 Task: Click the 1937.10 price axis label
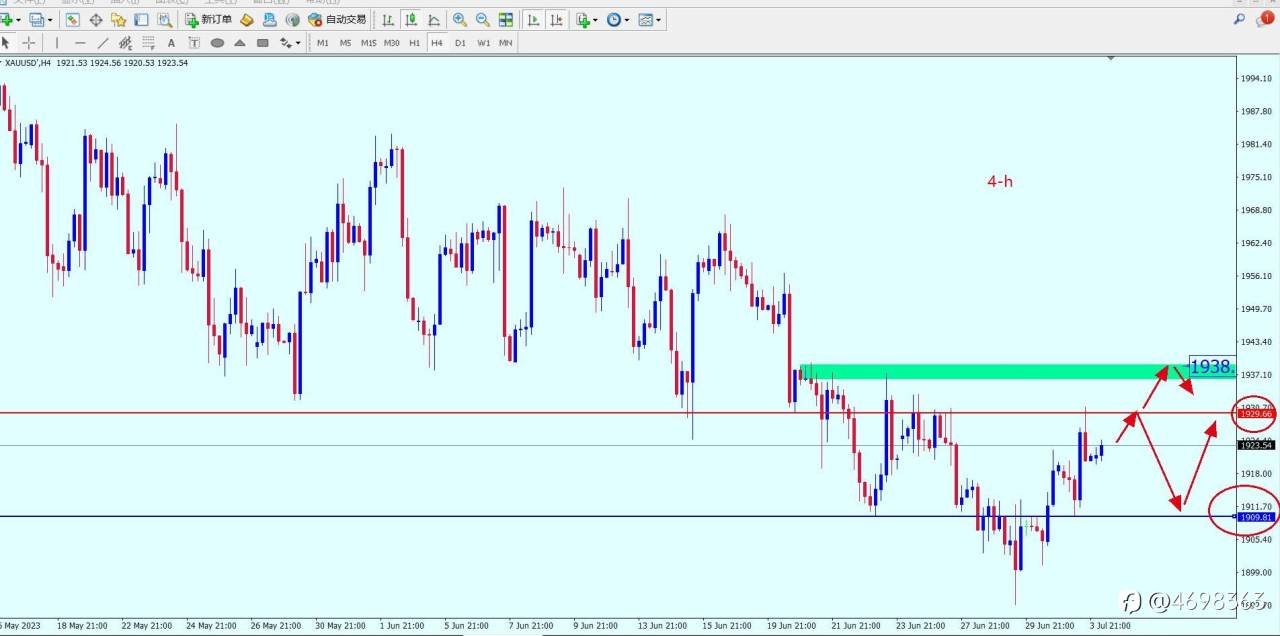pyautogui.click(x=1255, y=375)
